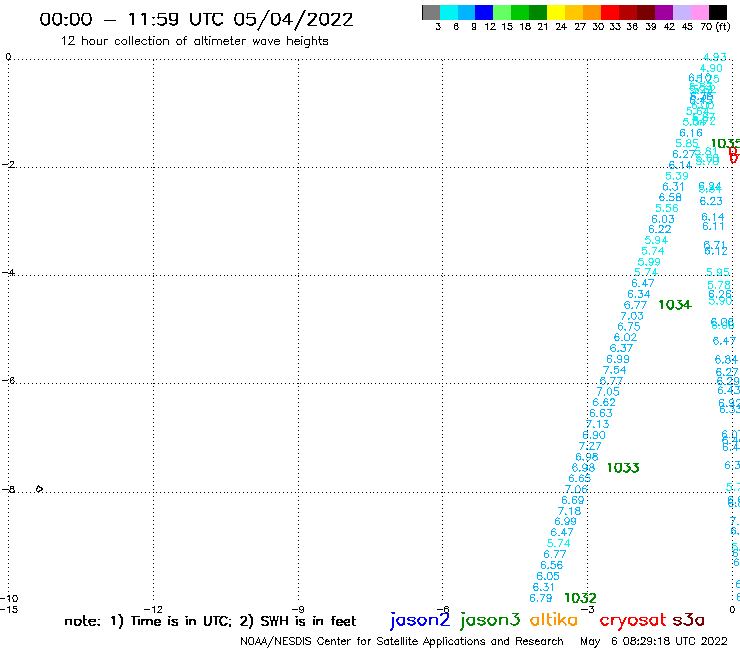This screenshot has width=740, height=650.
Task: Click the gray 3 ft legend swatch
Action: 431,12
